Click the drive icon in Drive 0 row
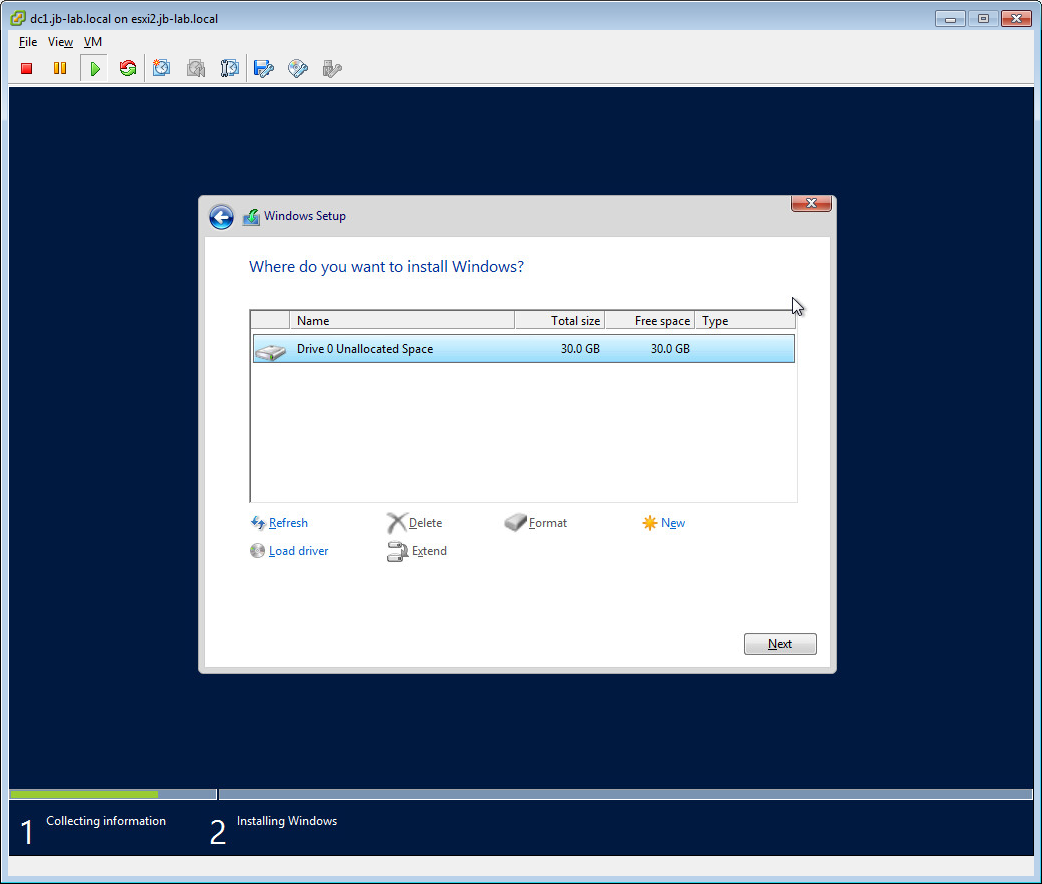 point(270,352)
